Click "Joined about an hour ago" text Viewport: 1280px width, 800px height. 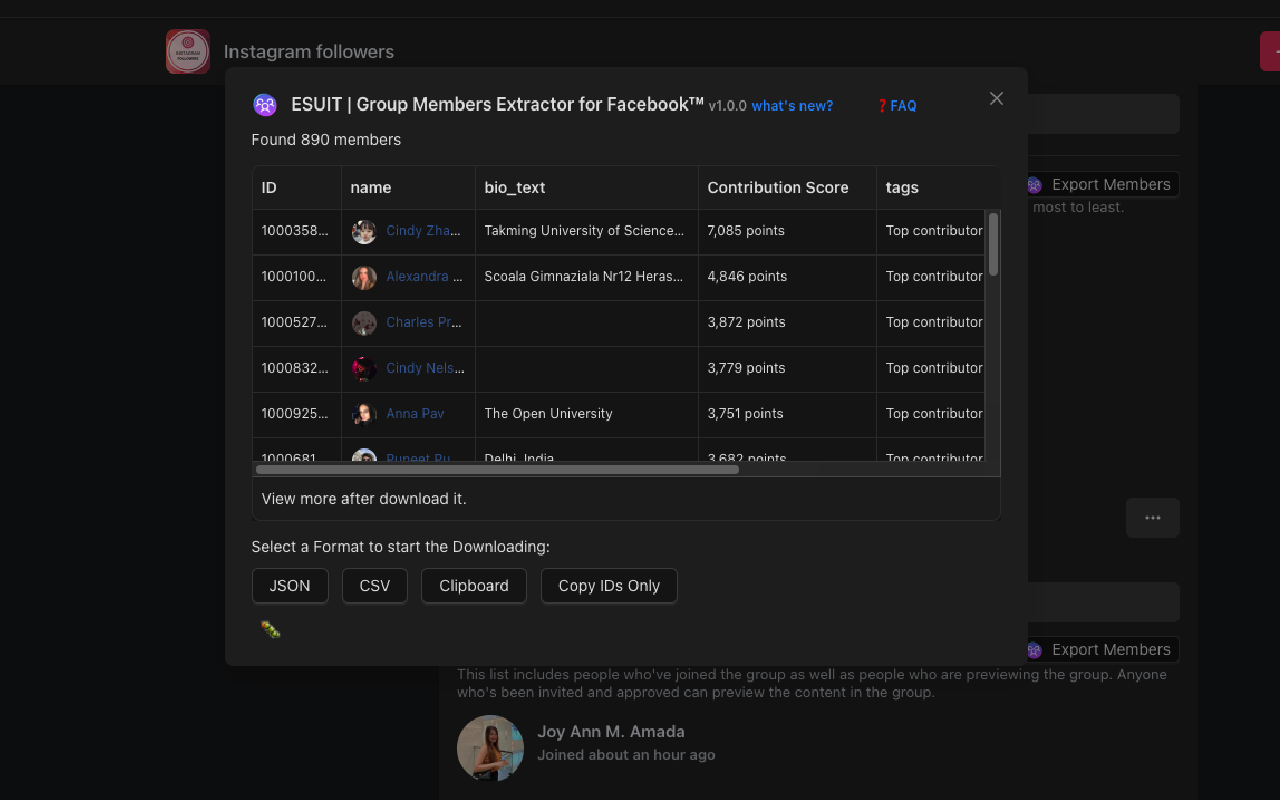point(626,755)
